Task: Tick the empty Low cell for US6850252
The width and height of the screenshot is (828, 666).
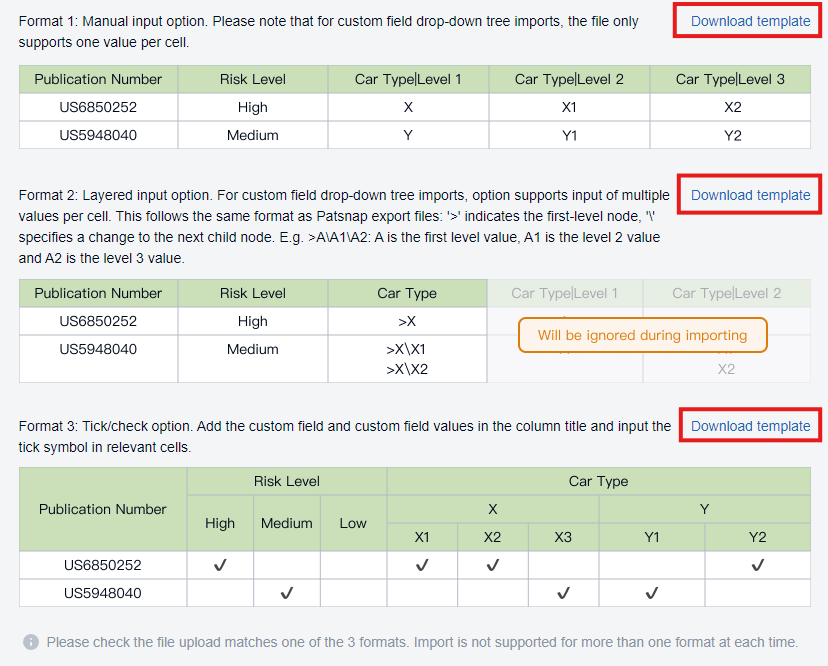Action: coord(353,565)
